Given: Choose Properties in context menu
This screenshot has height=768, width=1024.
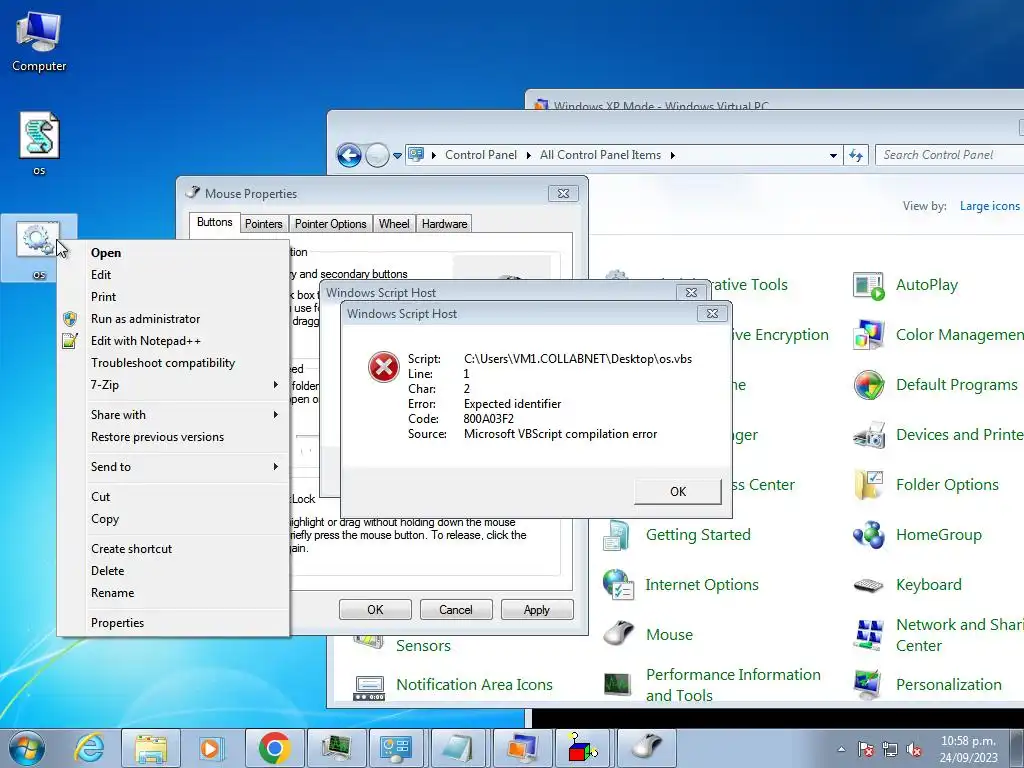Looking at the screenshot, I should 173,622.
